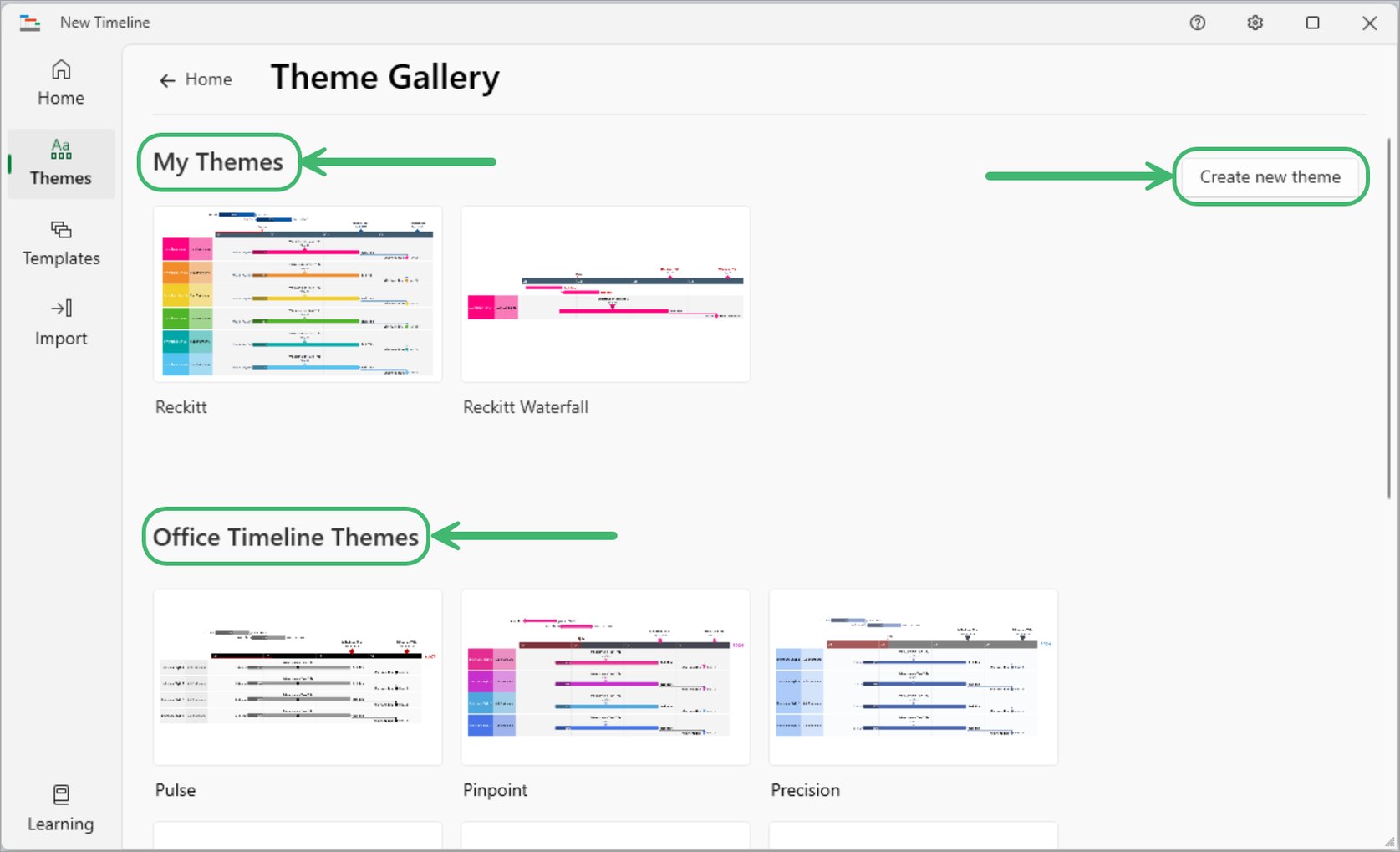Click the New Timeline title bar label
The width and height of the screenshot is (1400, 852).
tap(104, 23)
